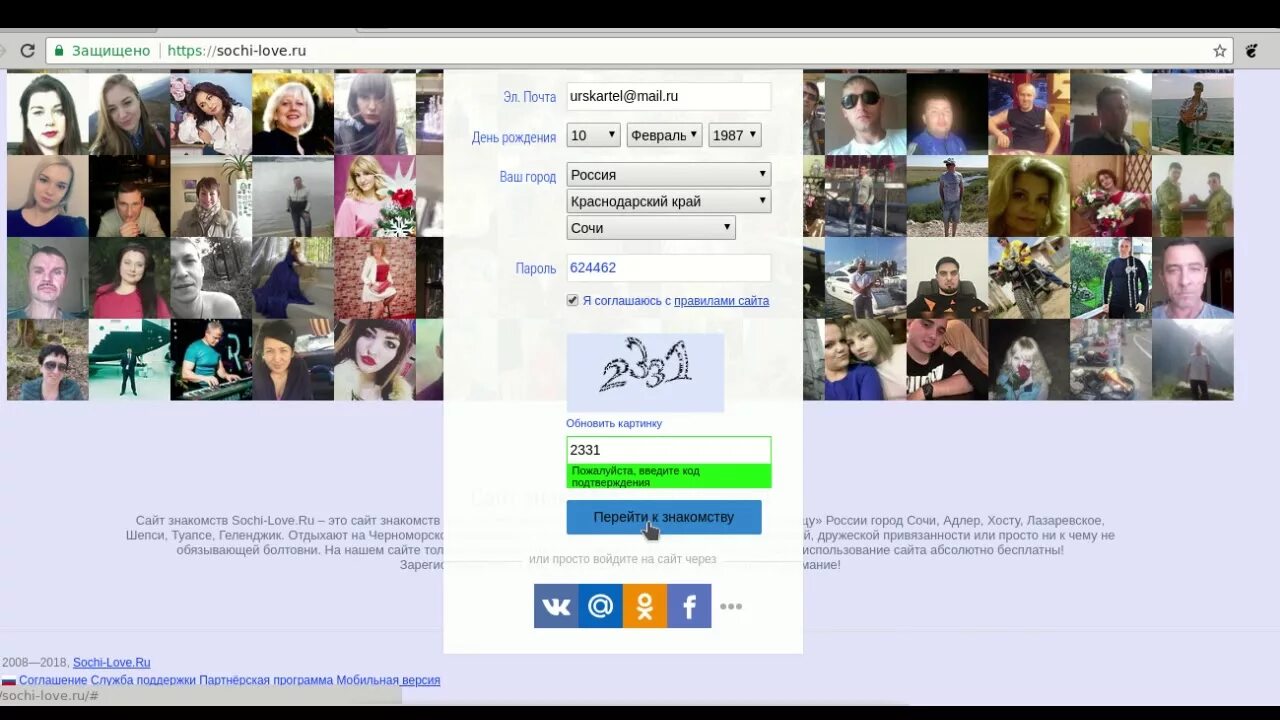Reload the page with the refresh icon
The height and width of the screenshot is (720, 1280).
(x=27, y=51)
